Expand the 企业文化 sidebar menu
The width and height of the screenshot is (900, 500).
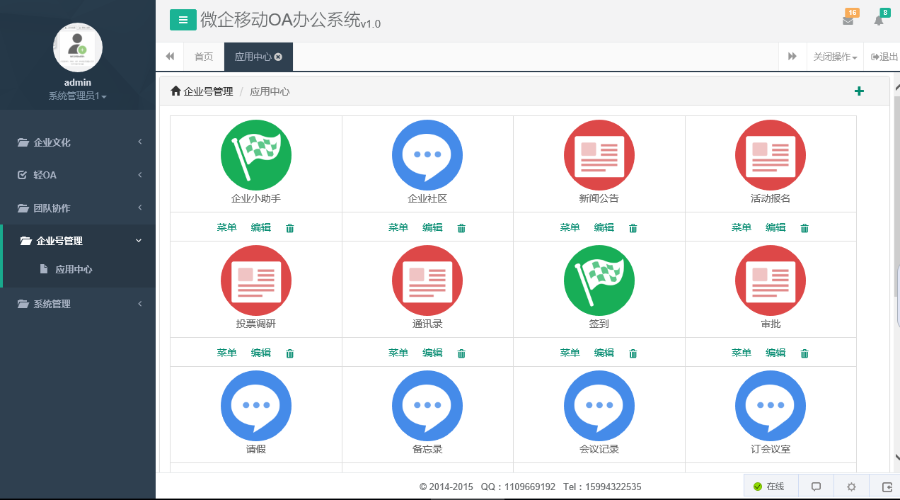78,142
